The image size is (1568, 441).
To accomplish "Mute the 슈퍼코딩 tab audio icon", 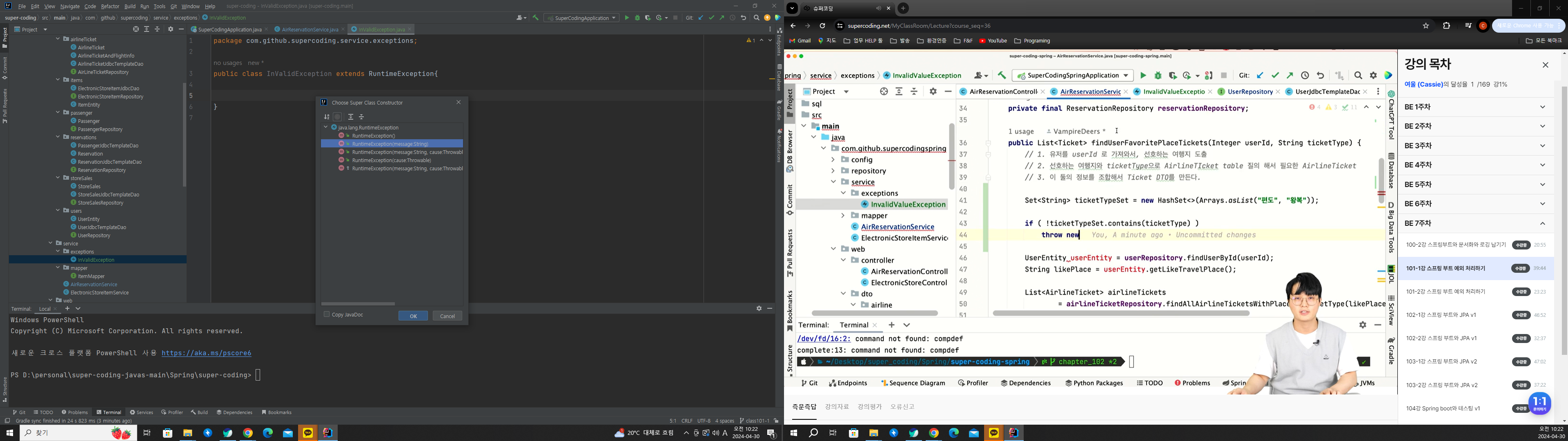I will 878,9.
